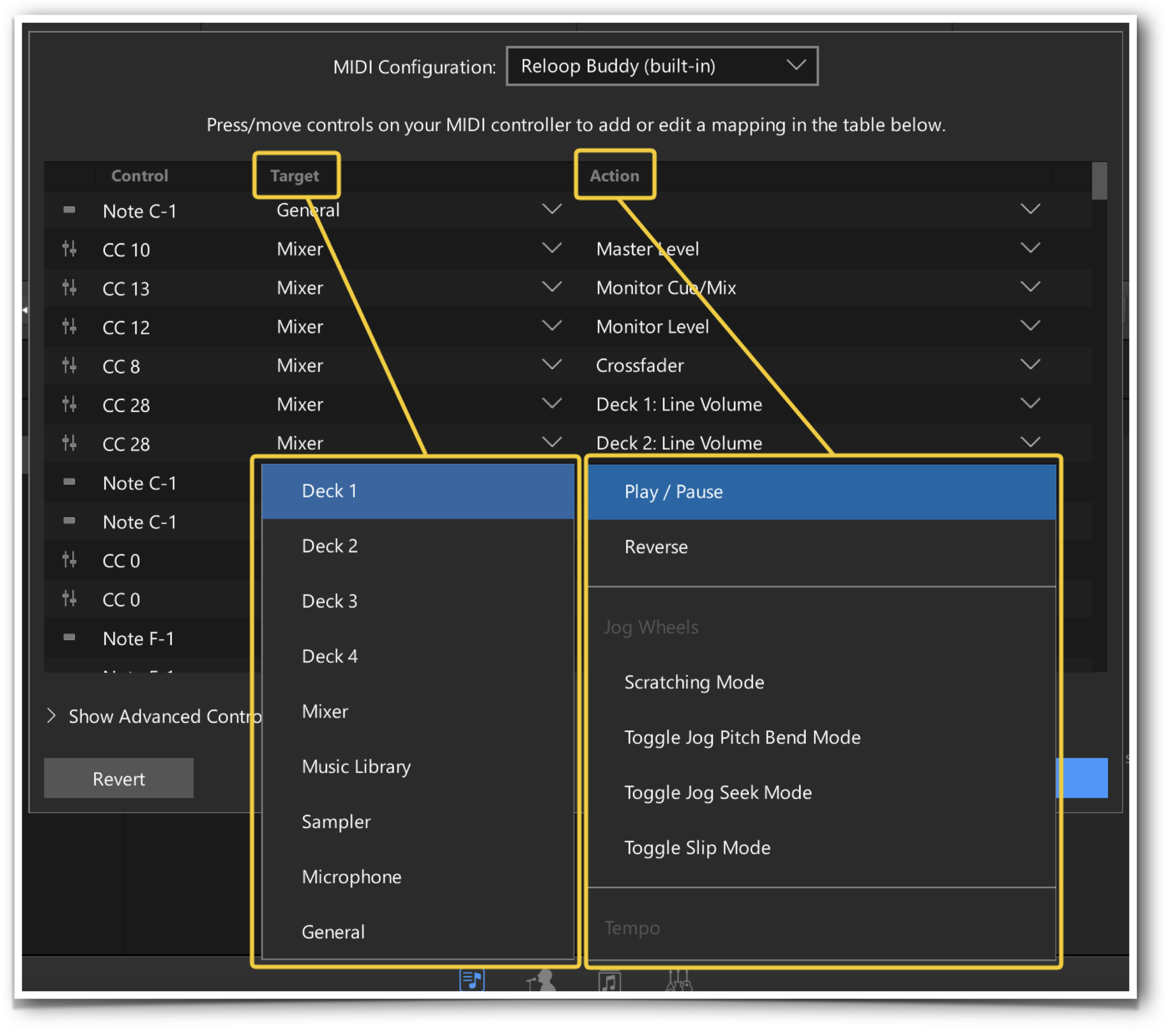
Task: Select the Reverse action
Action: click(822, 548)
